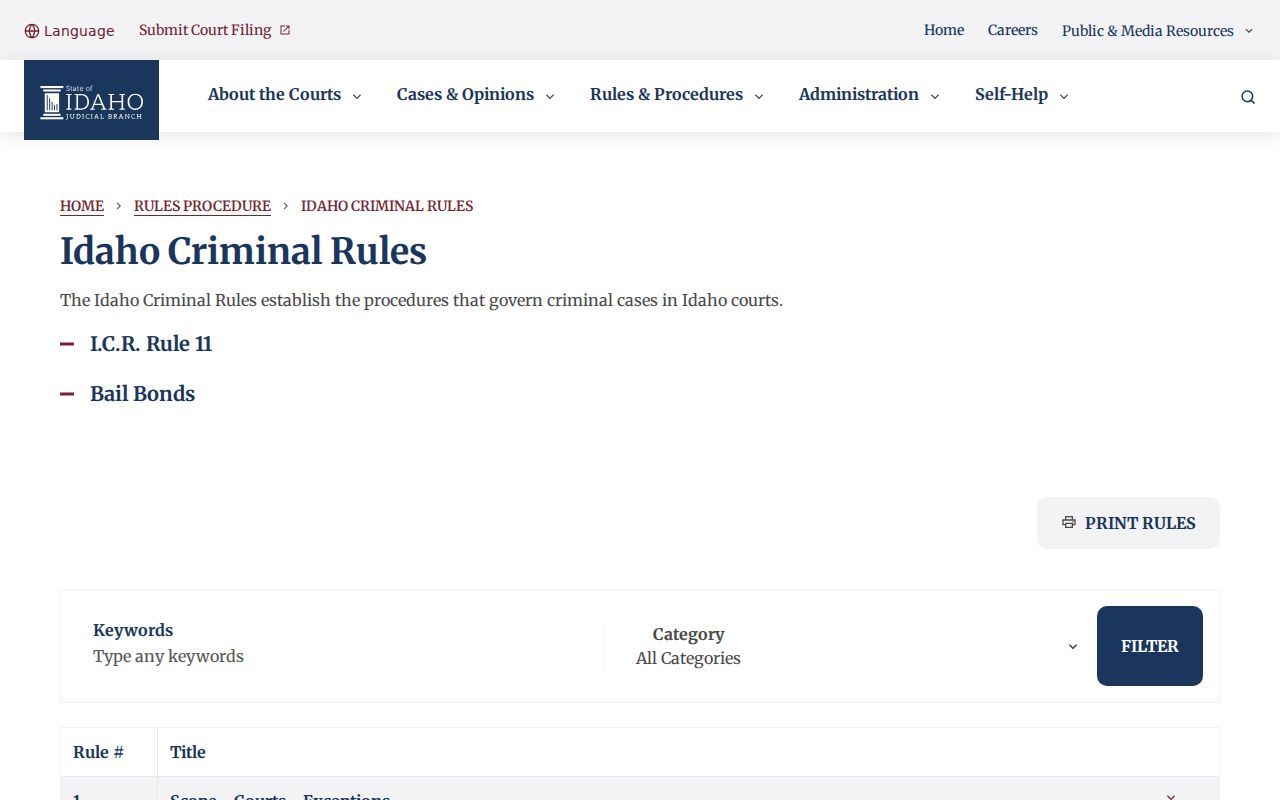The image size is (1280, 800).
Task: Follow the RULES PROCEDURE breadcrumb link
Action: [x=202, y=206]
